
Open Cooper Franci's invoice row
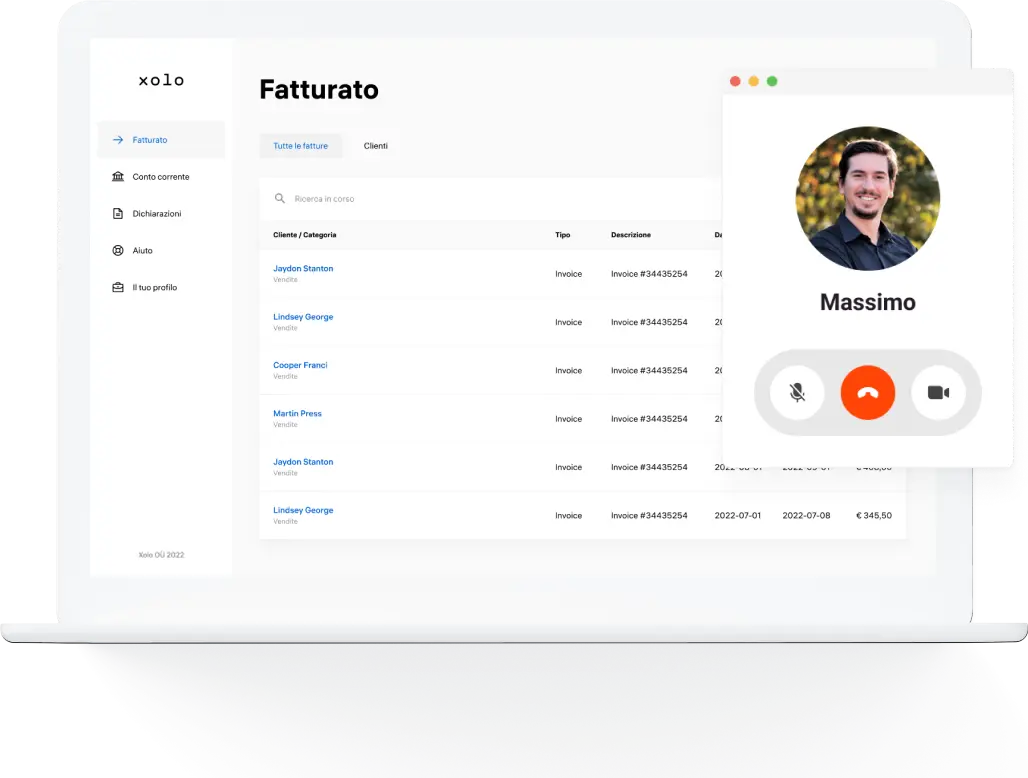[300, 365]
